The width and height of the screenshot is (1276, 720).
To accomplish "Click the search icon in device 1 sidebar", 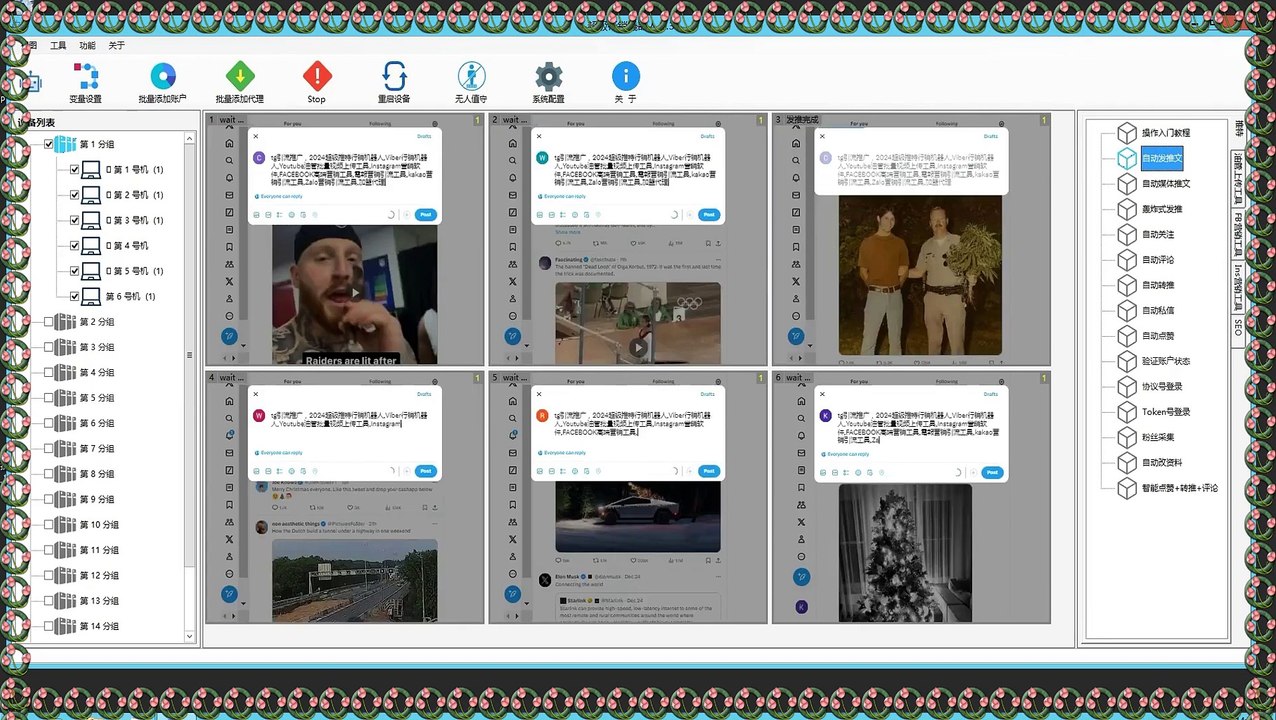I will point(230,161).
